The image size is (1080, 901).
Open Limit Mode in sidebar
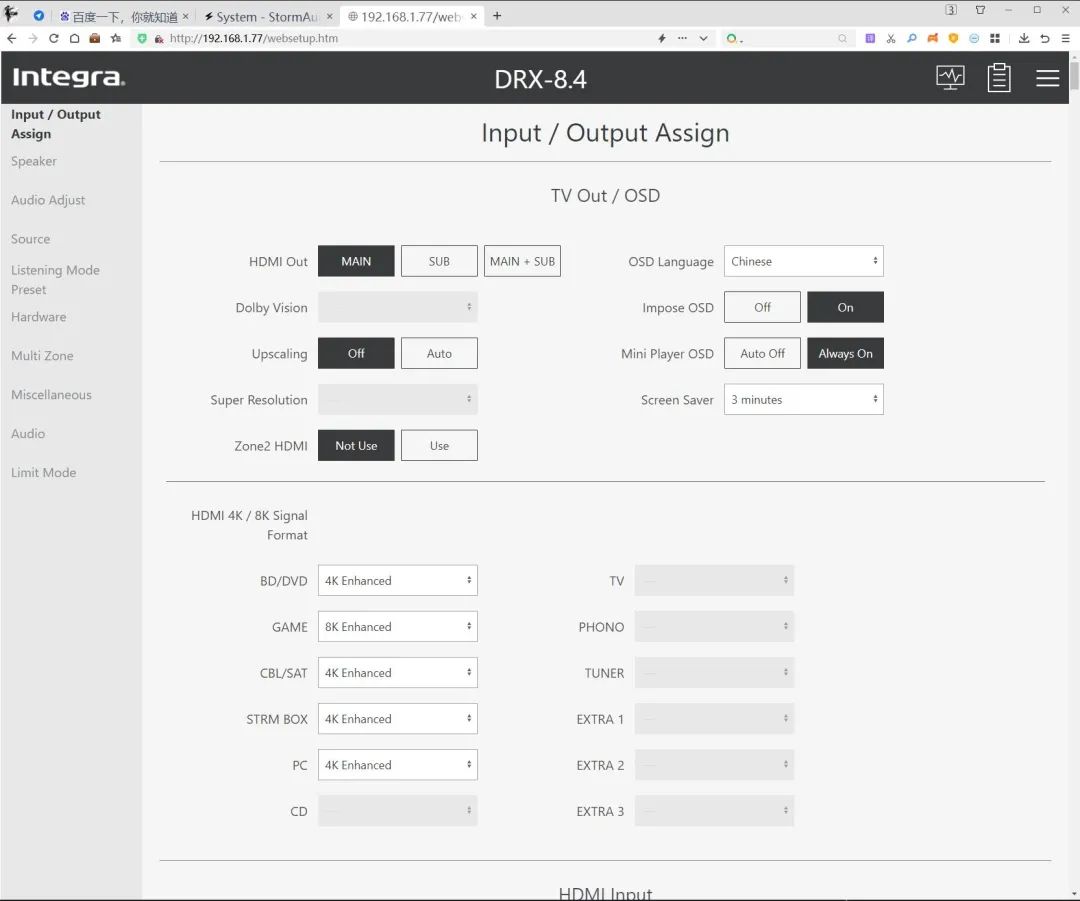pyautogui.click(x=43, y=473)
